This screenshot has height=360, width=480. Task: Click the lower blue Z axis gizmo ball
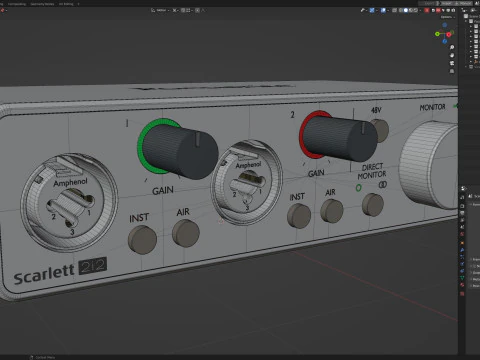[445, 41]
